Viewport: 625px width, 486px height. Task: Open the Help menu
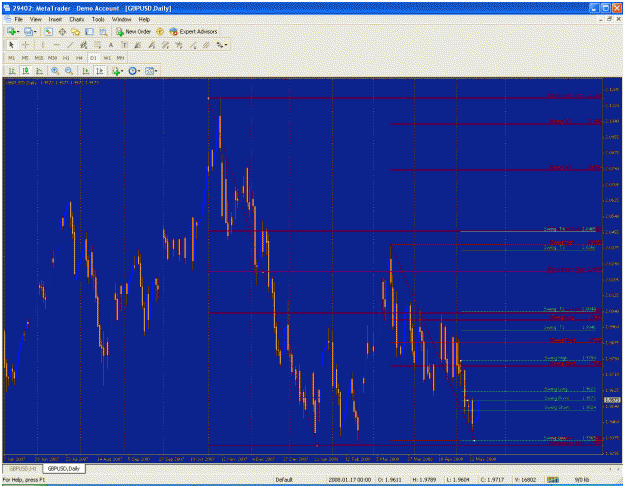click(144, 19)
